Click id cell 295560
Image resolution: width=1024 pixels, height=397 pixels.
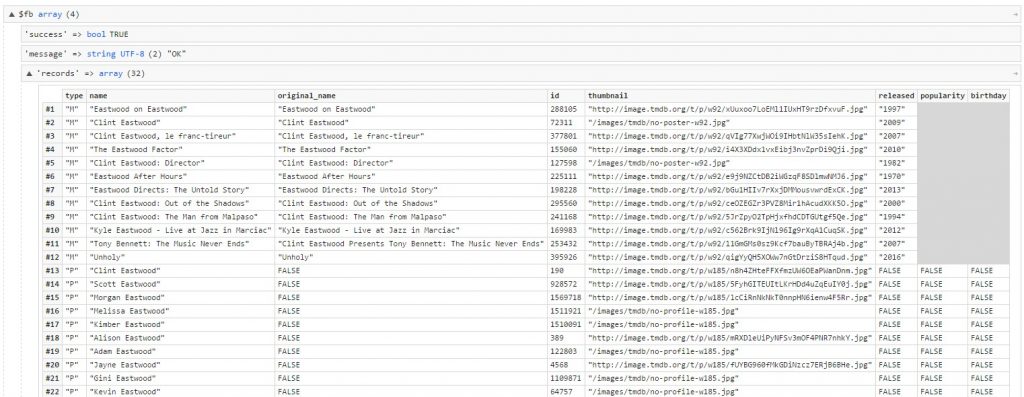tap(566, 203)
